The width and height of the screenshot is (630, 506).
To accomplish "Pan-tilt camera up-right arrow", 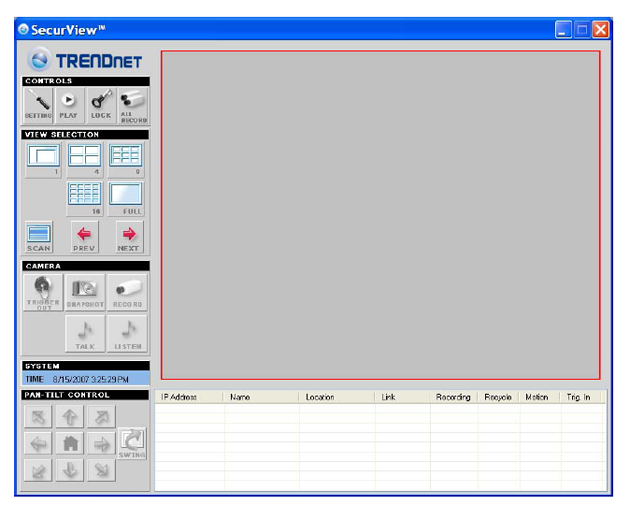I will (102, 416).
